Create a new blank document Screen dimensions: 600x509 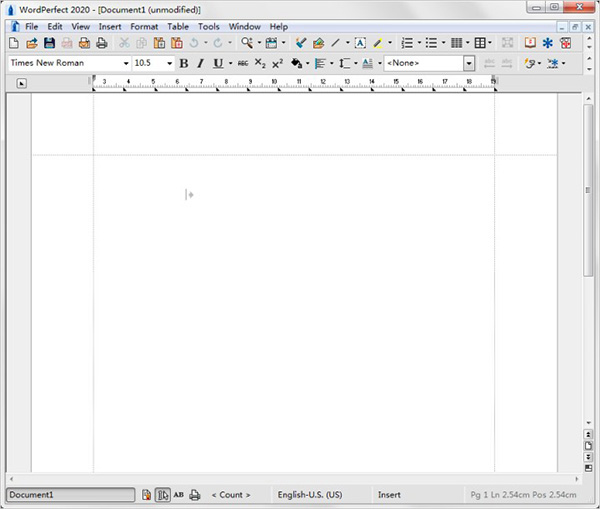[x=13, y=43]
